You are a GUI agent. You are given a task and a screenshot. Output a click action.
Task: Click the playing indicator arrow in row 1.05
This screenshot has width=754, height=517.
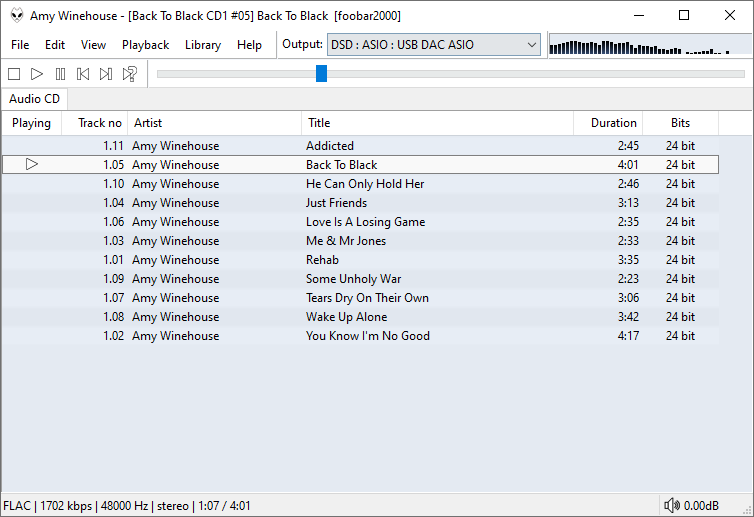(32, 164)
